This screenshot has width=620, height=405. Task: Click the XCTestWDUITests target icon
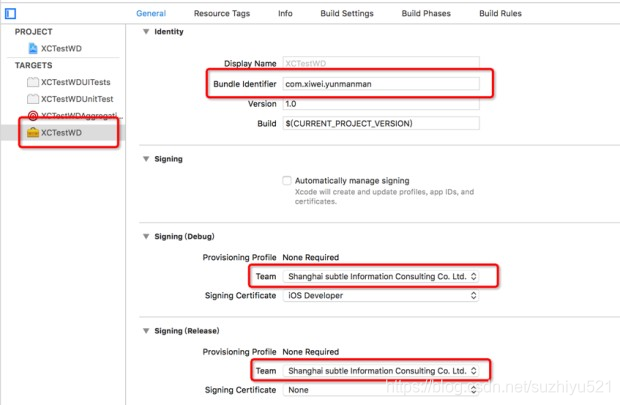(x=33, y=82)
